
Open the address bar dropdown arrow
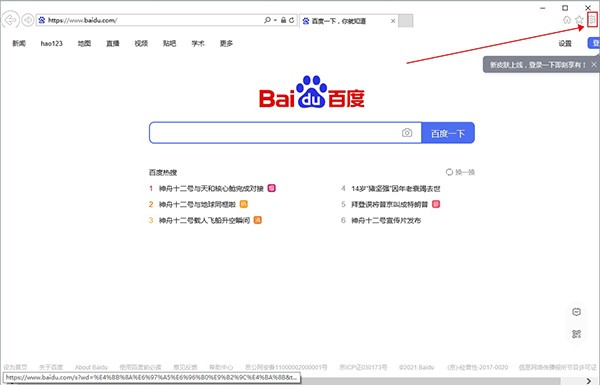pos(275,20)
